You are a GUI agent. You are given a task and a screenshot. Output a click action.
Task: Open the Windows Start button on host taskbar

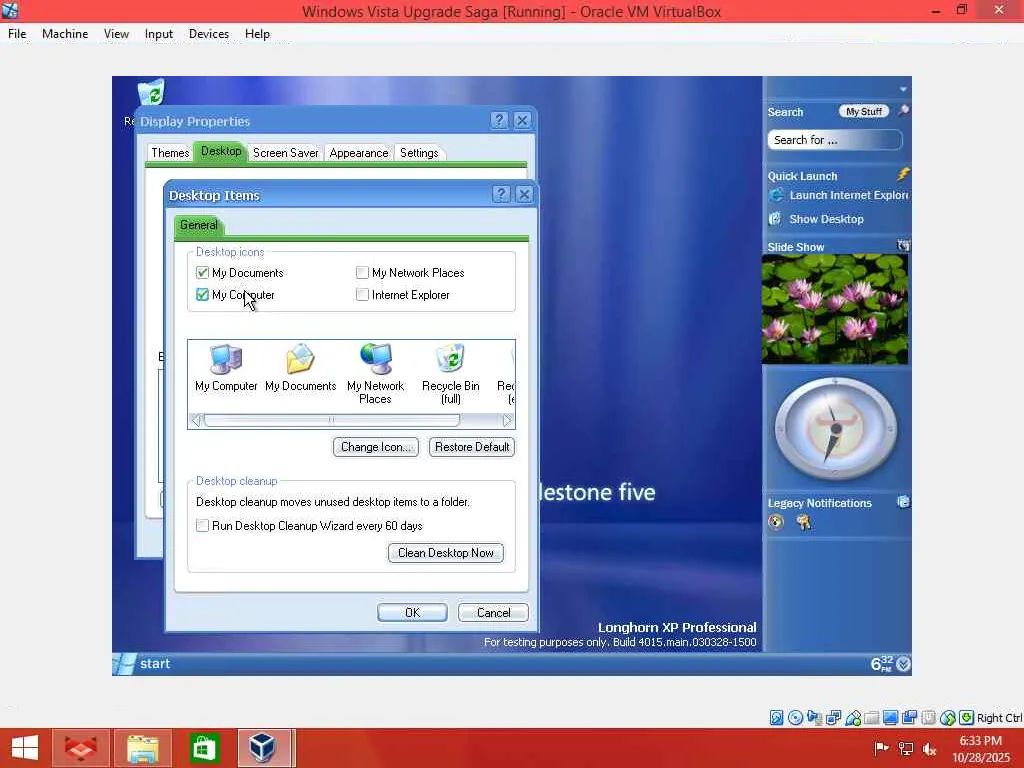tap(25, 748)
